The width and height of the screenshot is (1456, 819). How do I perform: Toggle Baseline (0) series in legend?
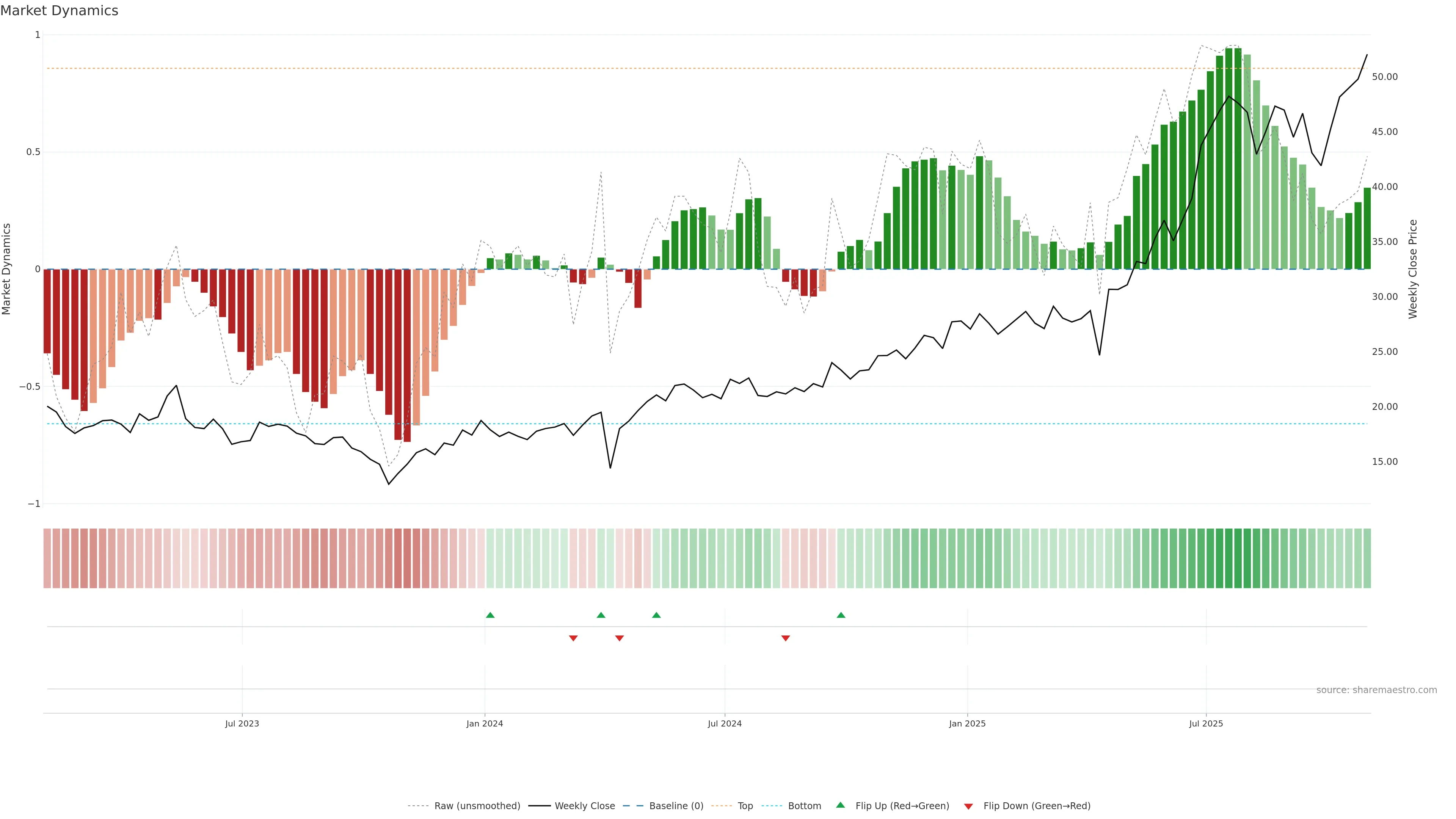(x=676, y=806)
